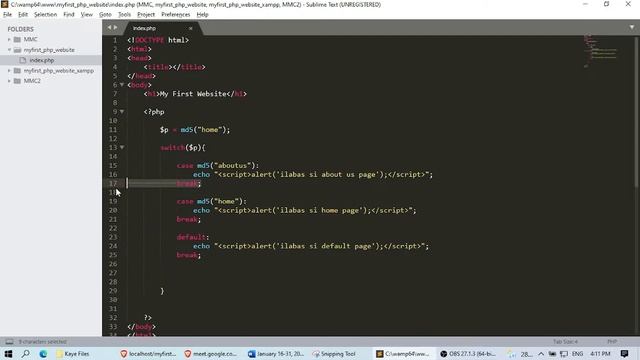Open index.php in the sidebar
Viewport: 640px width, 360px height.
[42, 60]
